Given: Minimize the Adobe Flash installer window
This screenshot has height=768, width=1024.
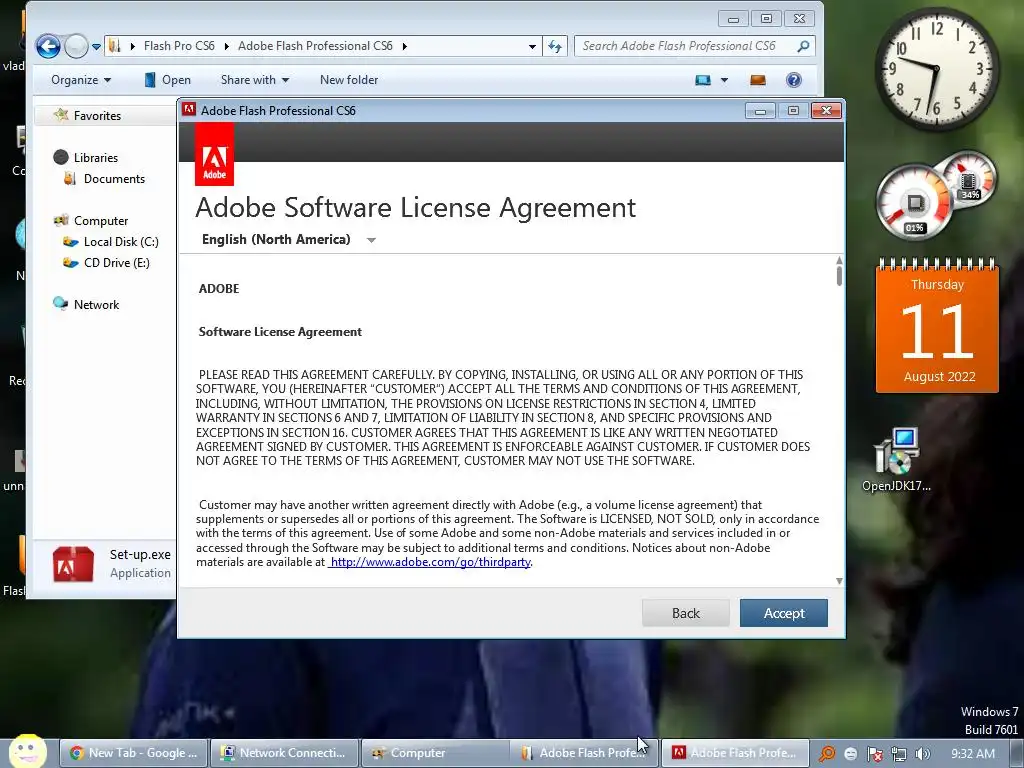Looking at the screenshot, I should [x=760, y=111].
